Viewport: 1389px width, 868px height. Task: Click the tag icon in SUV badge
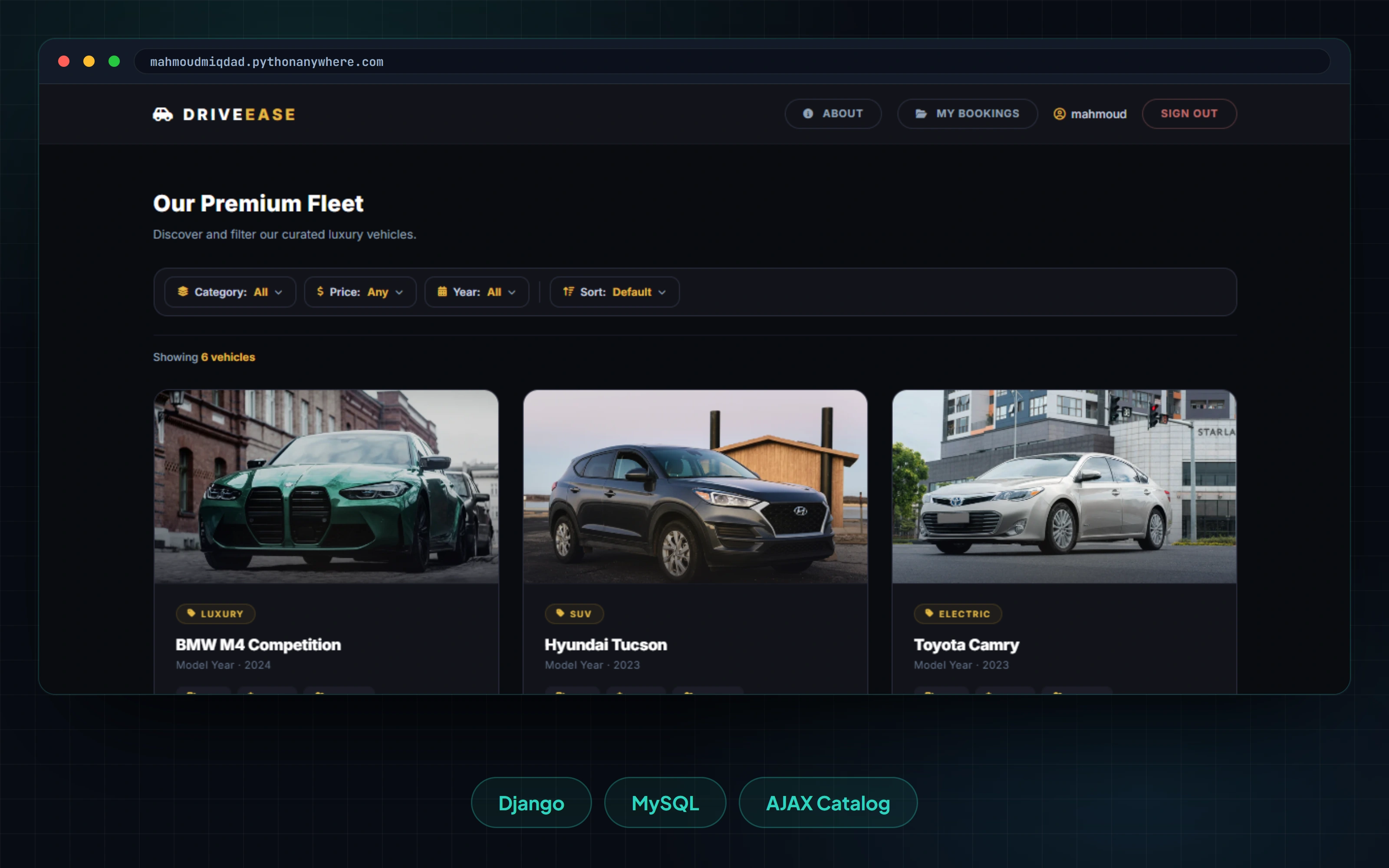pos(560,613)
